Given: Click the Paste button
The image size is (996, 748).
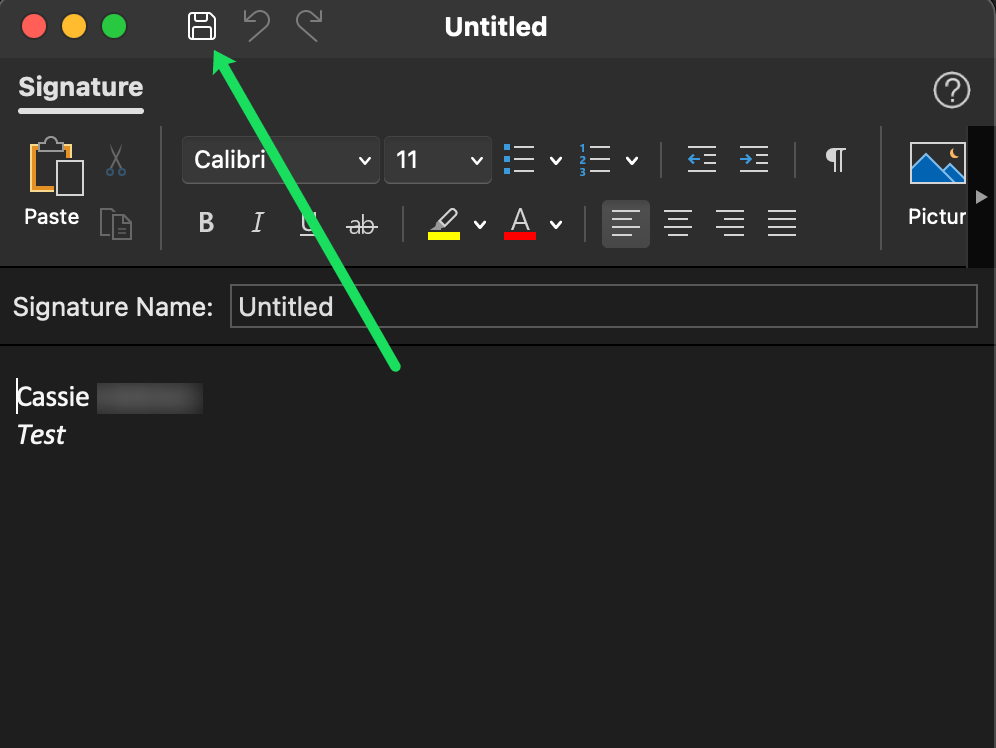Looking at the screenshot, I should tap(51, 180).
